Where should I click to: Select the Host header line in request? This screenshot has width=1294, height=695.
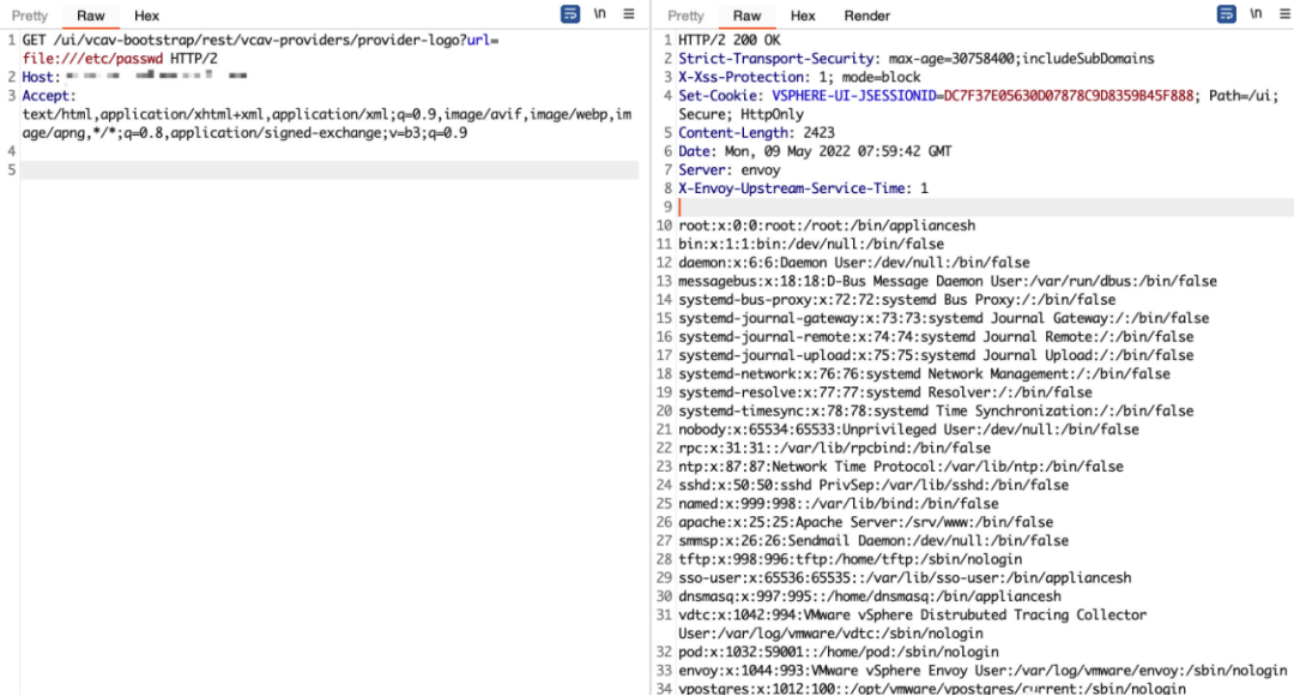coord(134,77)
